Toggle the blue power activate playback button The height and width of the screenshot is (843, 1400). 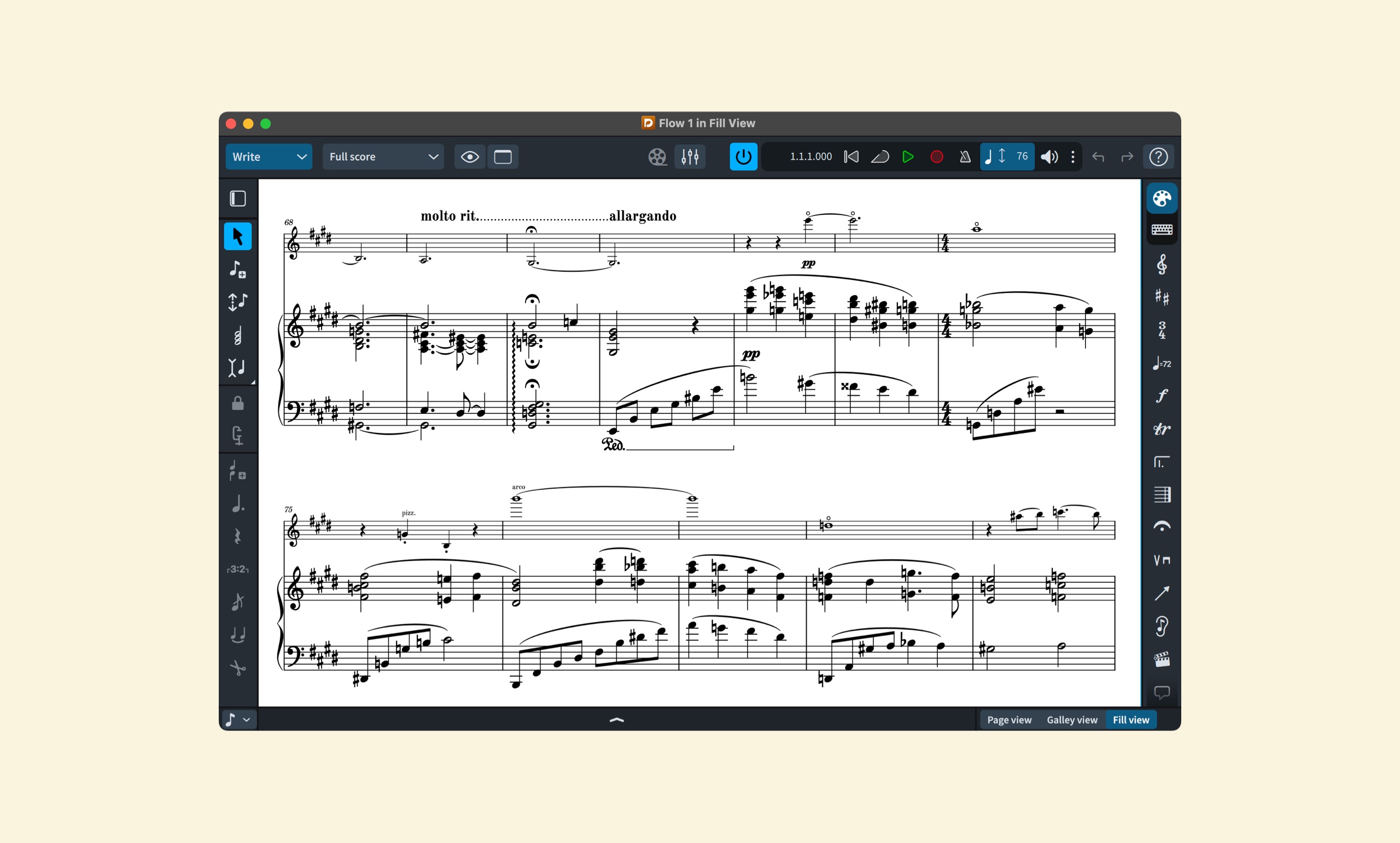(x=743, y=157)
